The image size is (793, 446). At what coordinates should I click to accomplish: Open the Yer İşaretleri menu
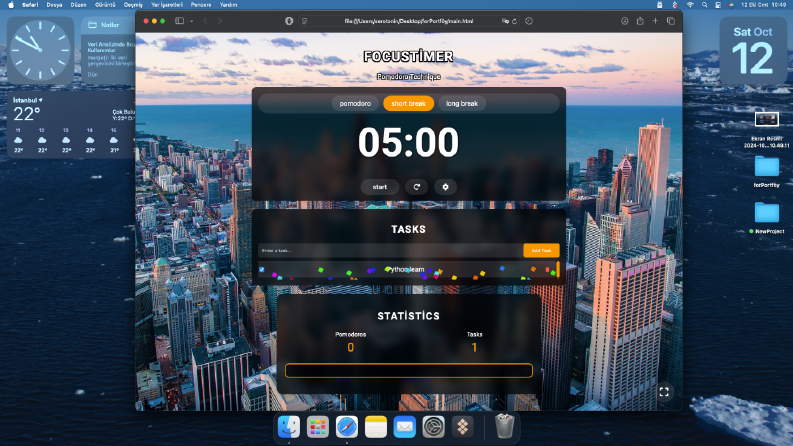167,5
